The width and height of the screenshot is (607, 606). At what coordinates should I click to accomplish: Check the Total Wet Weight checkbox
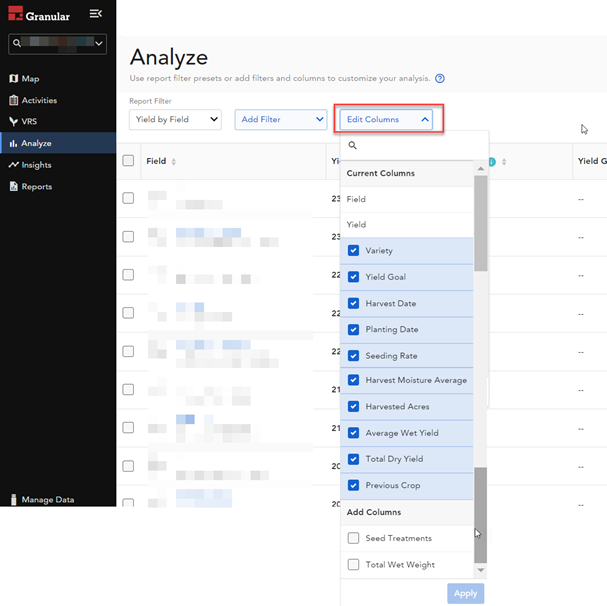pos(353,565)
